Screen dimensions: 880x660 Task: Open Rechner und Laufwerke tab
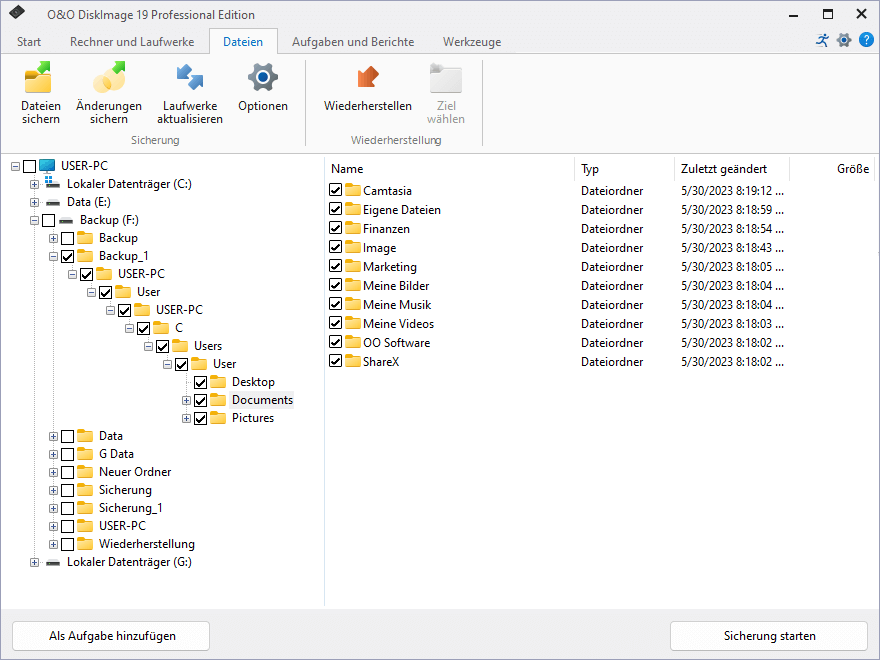132,42
